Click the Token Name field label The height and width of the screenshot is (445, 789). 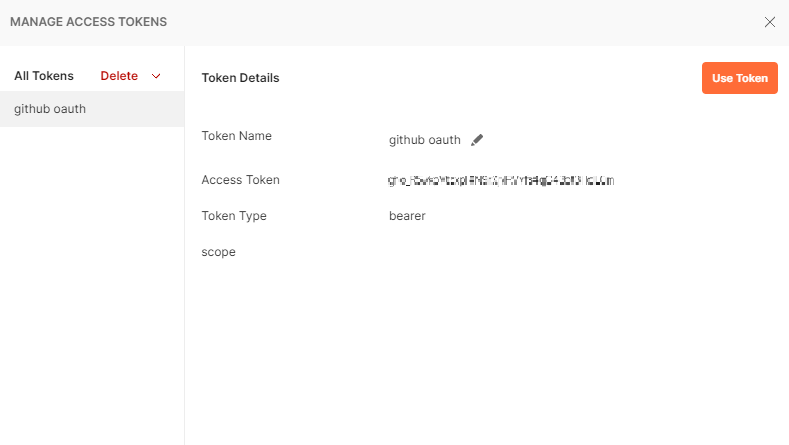[x=236, y=136]
